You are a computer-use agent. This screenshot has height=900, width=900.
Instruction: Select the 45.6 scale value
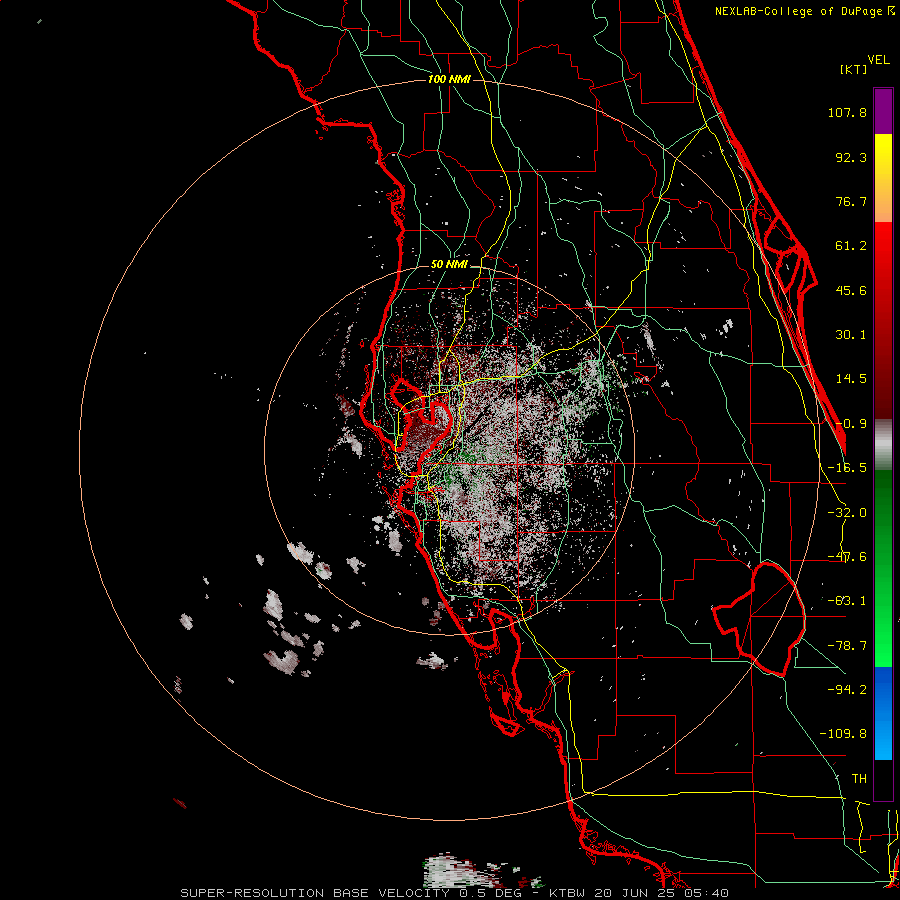(851, 290)
